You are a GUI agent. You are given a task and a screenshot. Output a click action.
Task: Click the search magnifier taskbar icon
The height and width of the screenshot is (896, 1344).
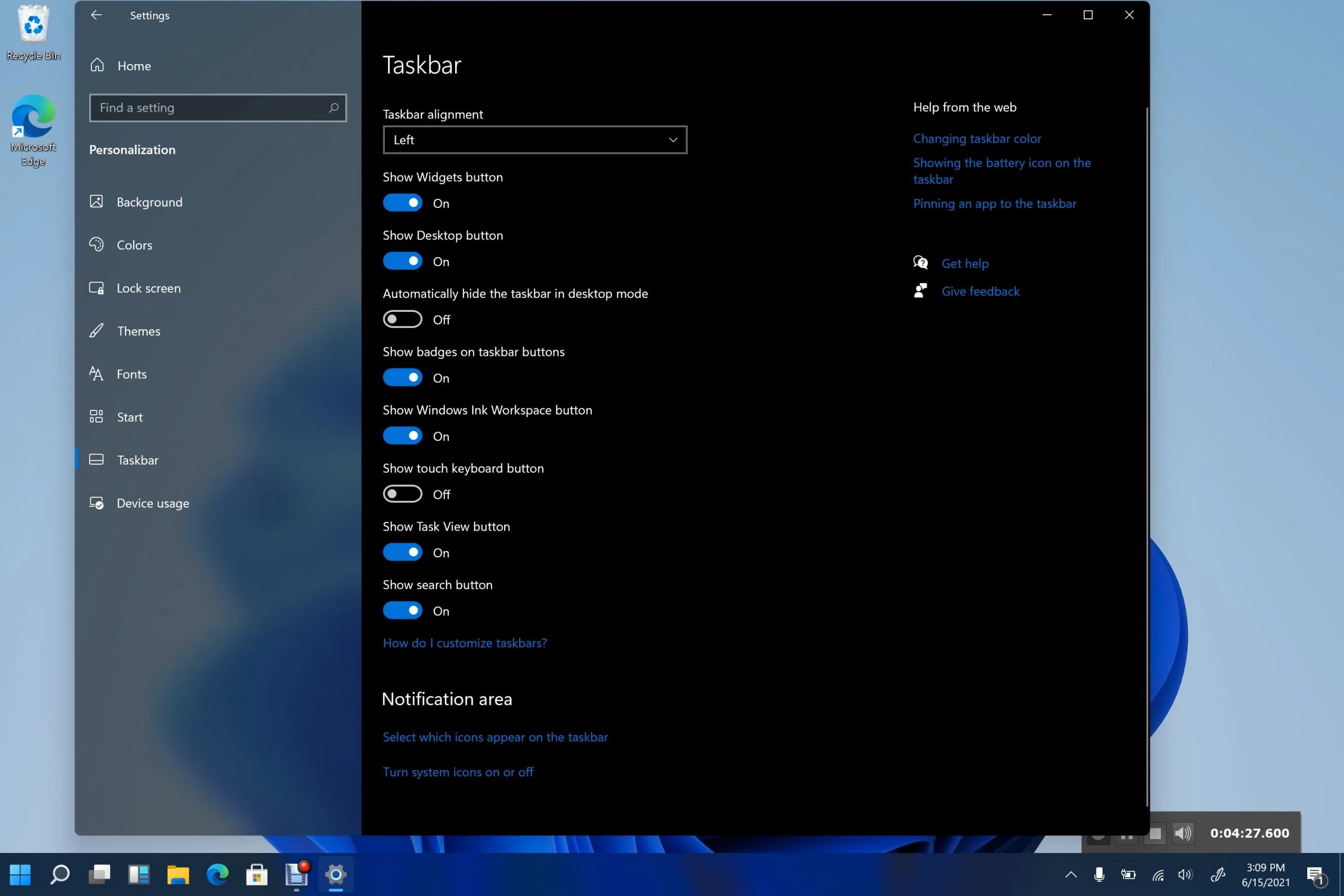tap(60, 874)
